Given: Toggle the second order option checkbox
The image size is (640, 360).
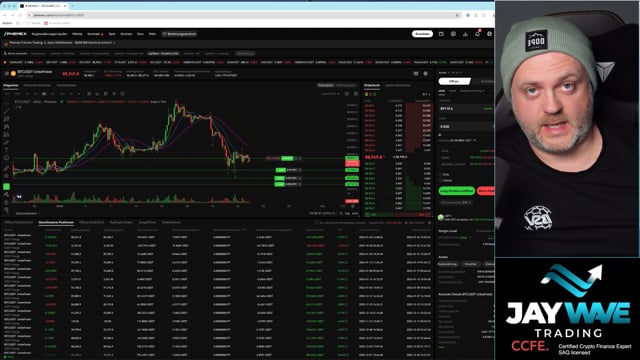Looking at the screenshot, I should pyautogui.click(x=441, y=180).
